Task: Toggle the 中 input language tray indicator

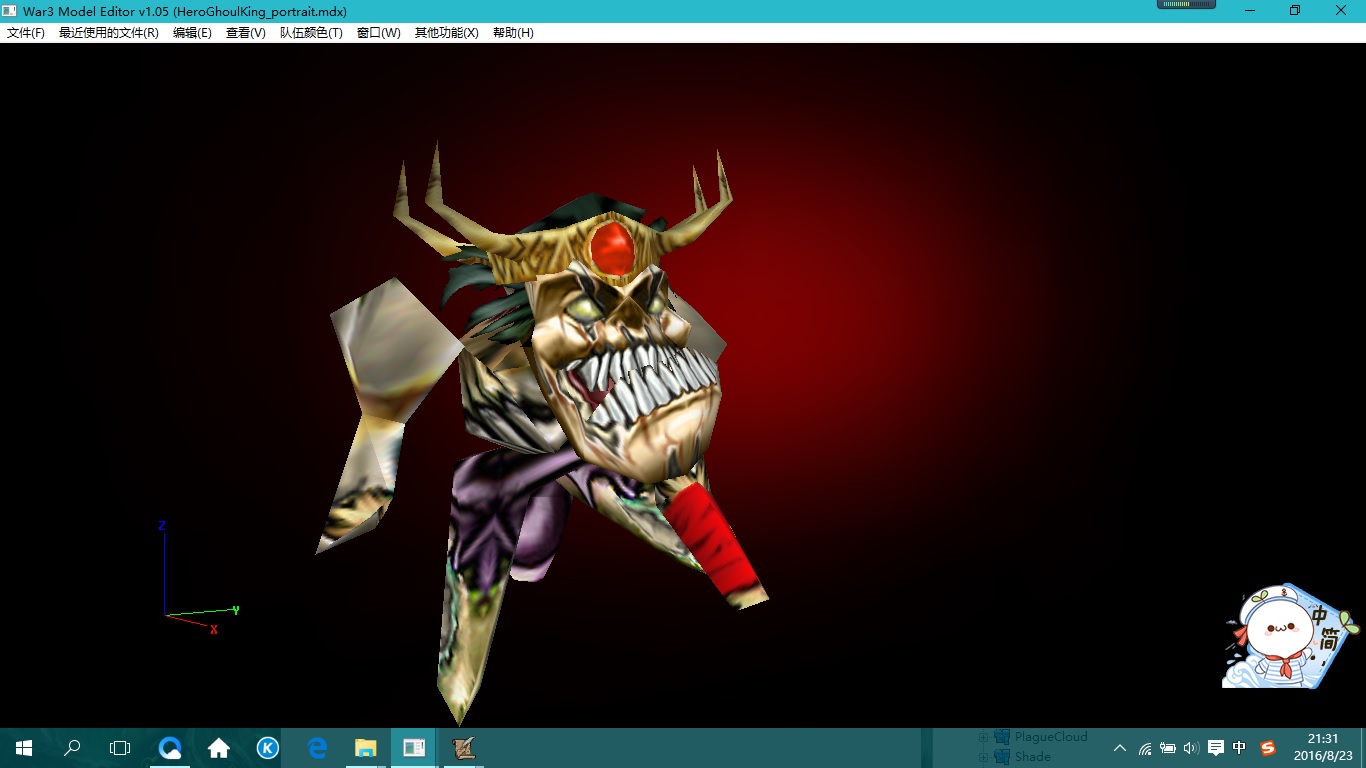Action: pyautogui.click(x=1240, y=748)
